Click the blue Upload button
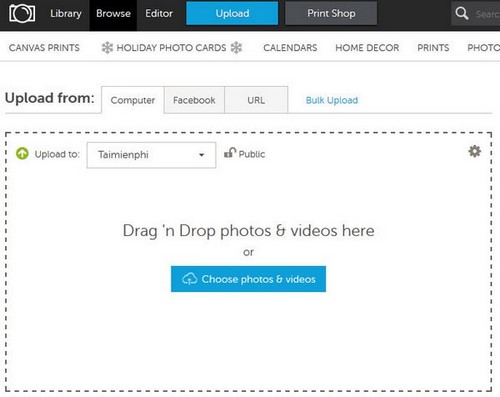This screenshot has height=397, width=500. tap(232, 13)
